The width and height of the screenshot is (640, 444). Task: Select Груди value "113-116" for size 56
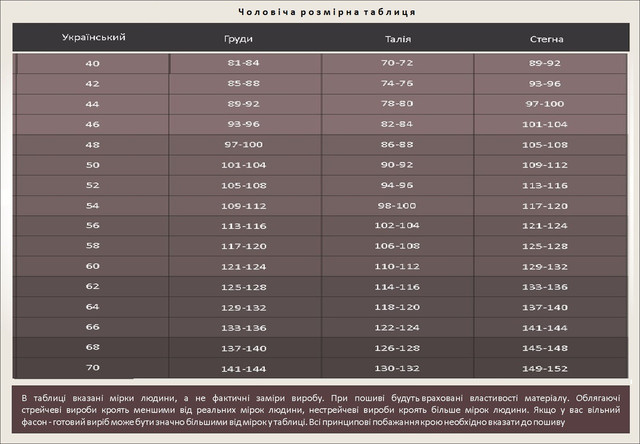[244, 226]
